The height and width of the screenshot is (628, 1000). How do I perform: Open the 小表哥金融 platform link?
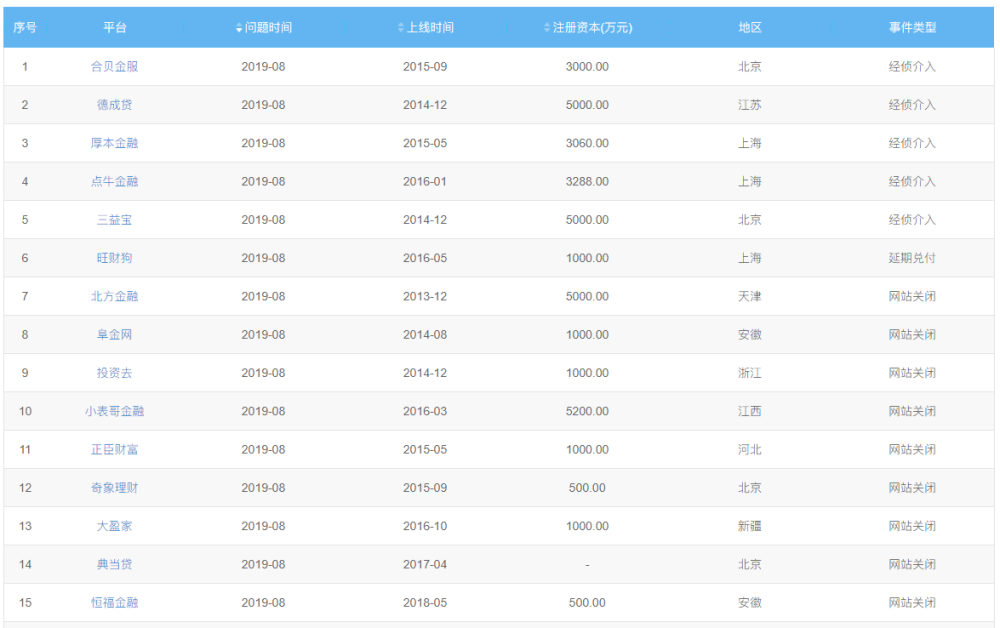pos(115,411)
